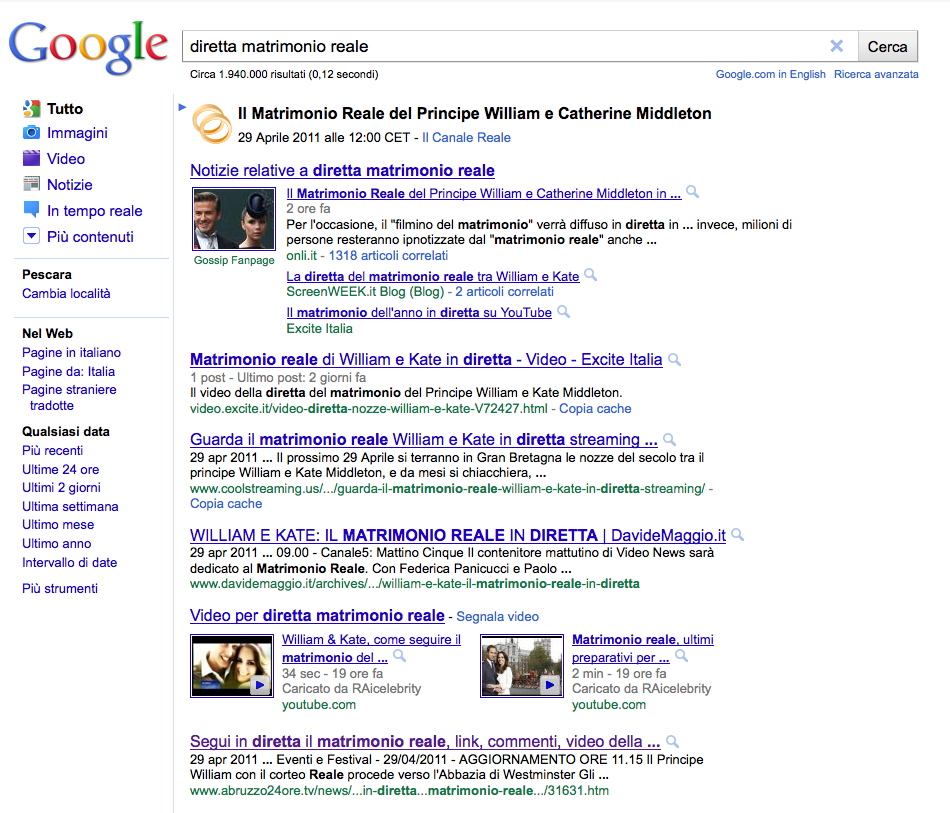Screen dimensions: 950x813
Task: Choose Intervallo di date filter
Action: 70,563
